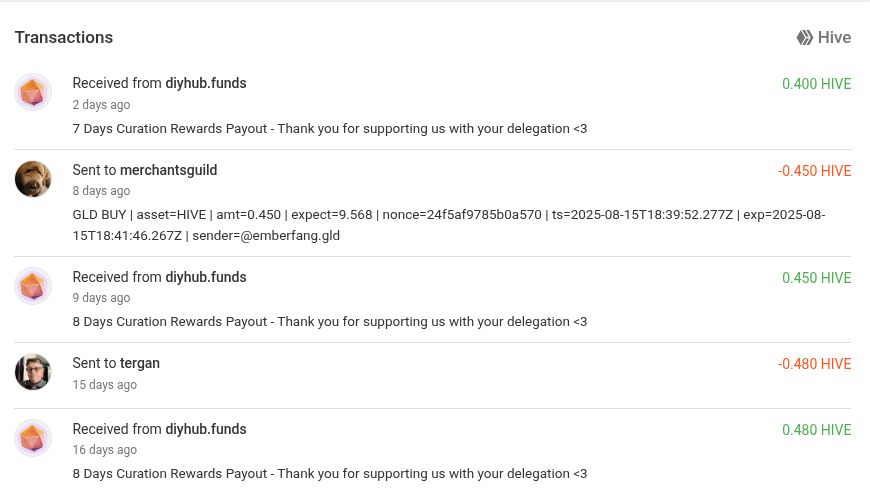Select the -0.450 HIVE sent amount
The height and width of the screenshot is (490, 870).
[x=815, y=171]
